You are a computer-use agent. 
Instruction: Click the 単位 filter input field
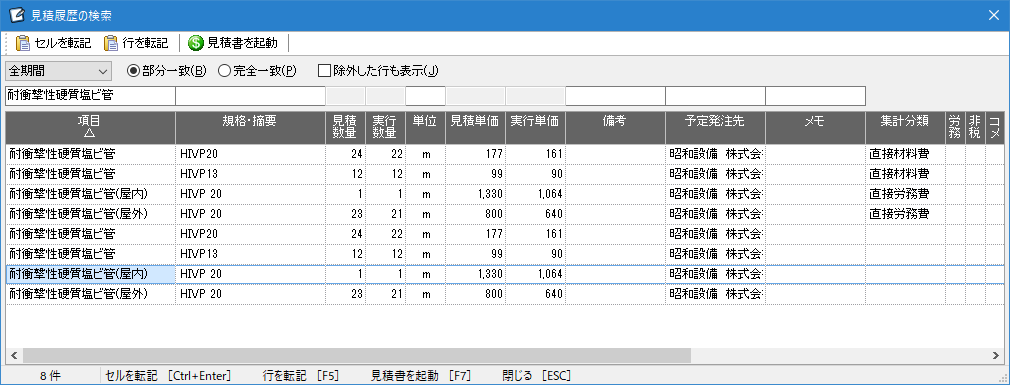[x=425, y=95]
